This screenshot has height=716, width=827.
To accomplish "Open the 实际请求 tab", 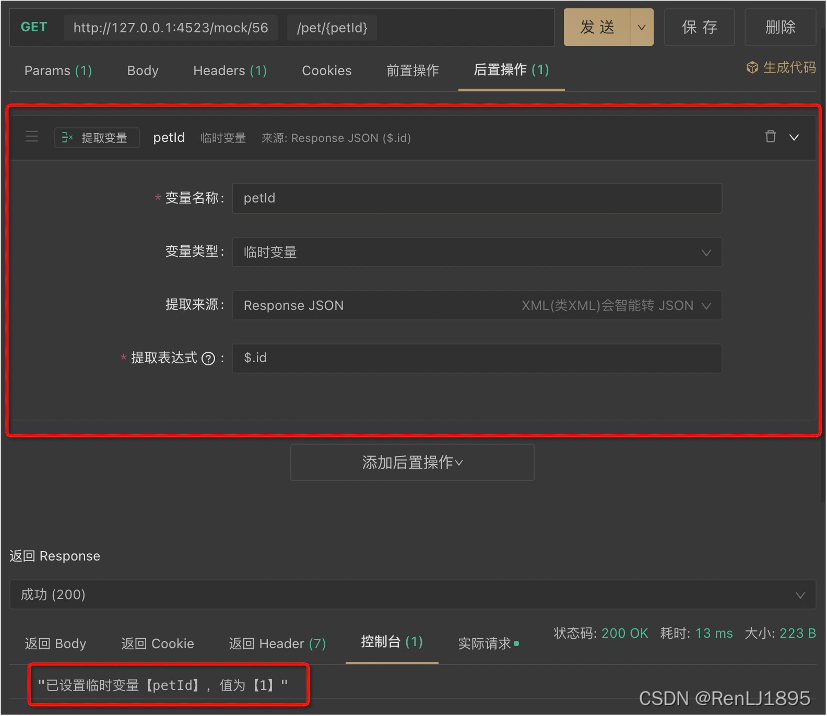I will [x=488, y=644].
